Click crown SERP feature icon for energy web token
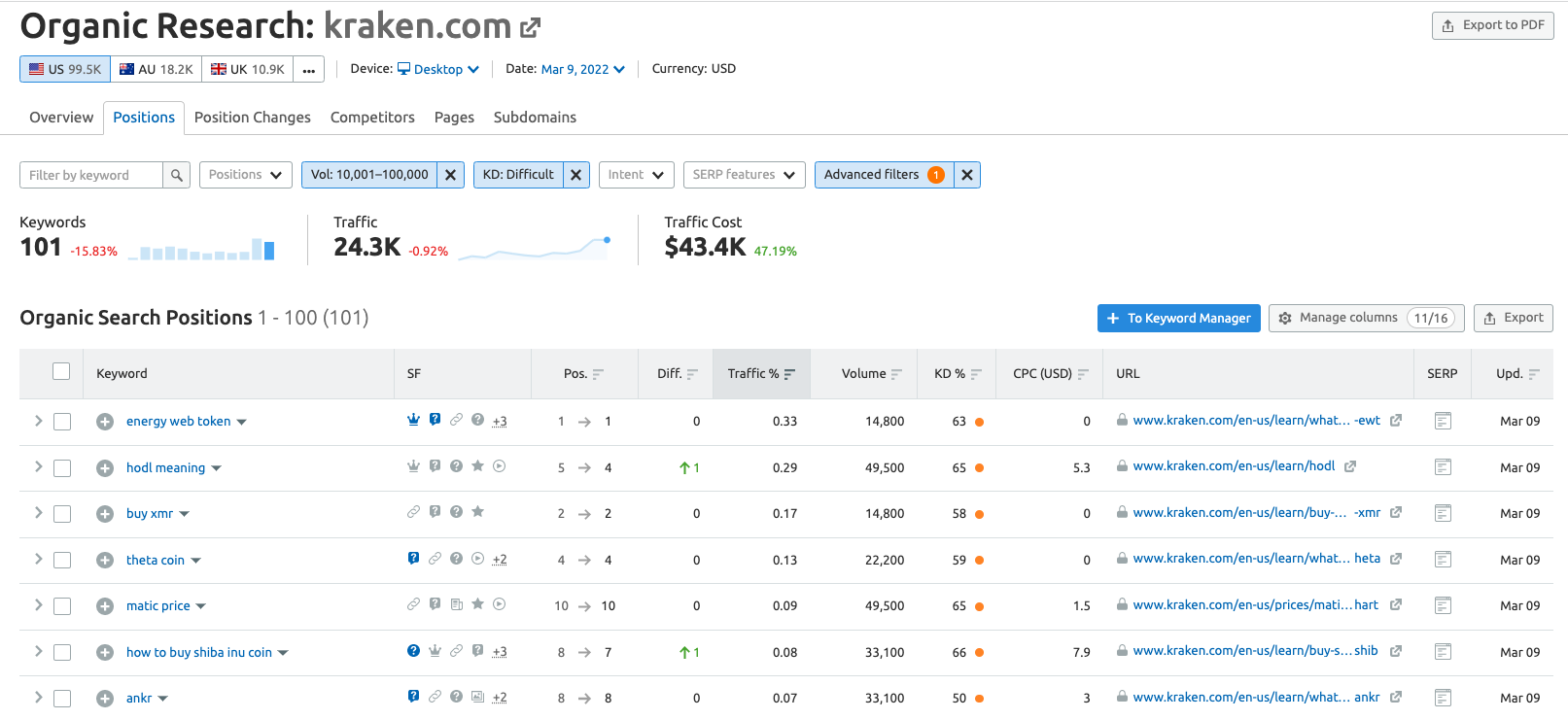This screenshot has width=1568, height=720. pos(413,420)
